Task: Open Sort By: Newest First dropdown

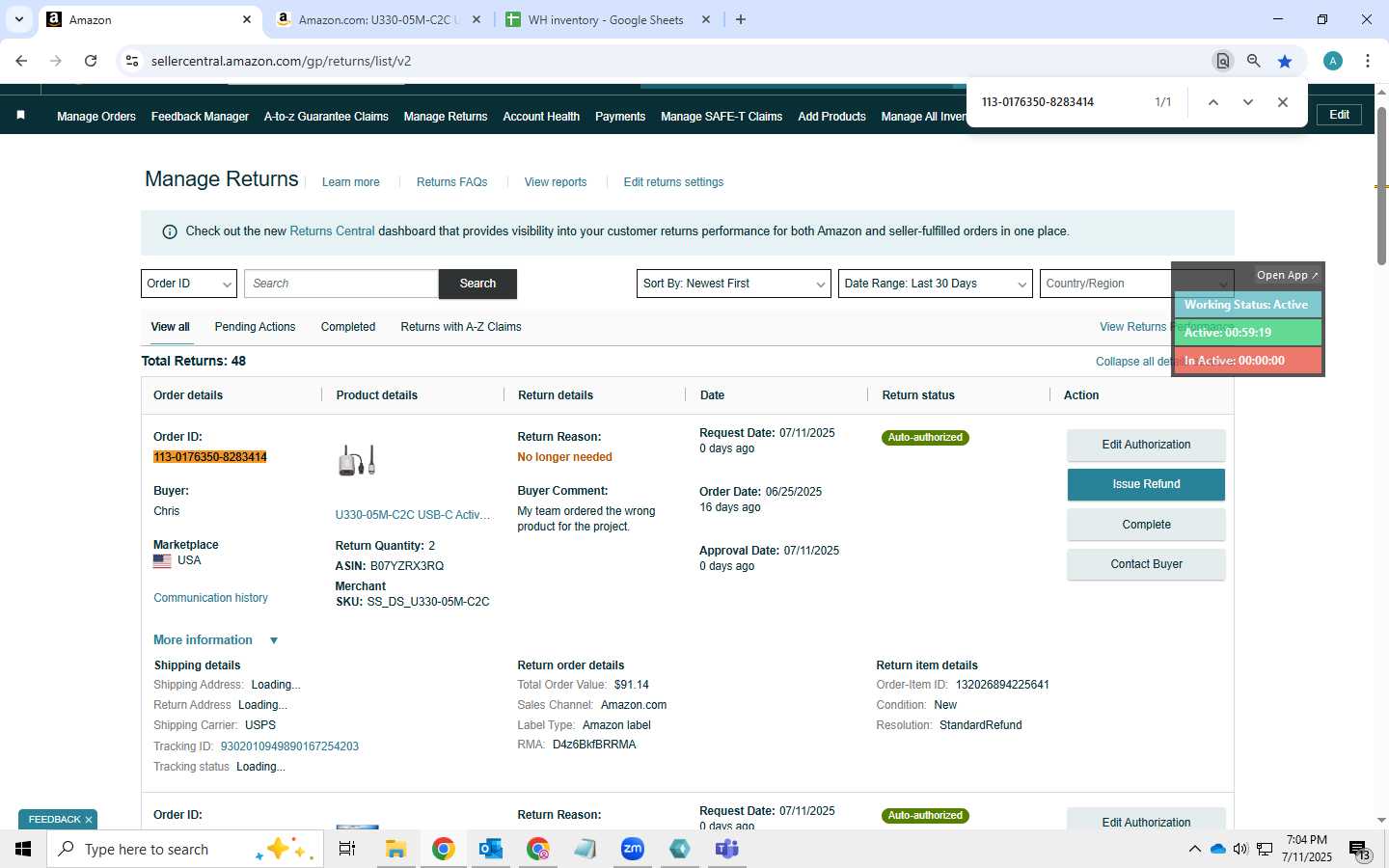Action: [x=734, y=284]
